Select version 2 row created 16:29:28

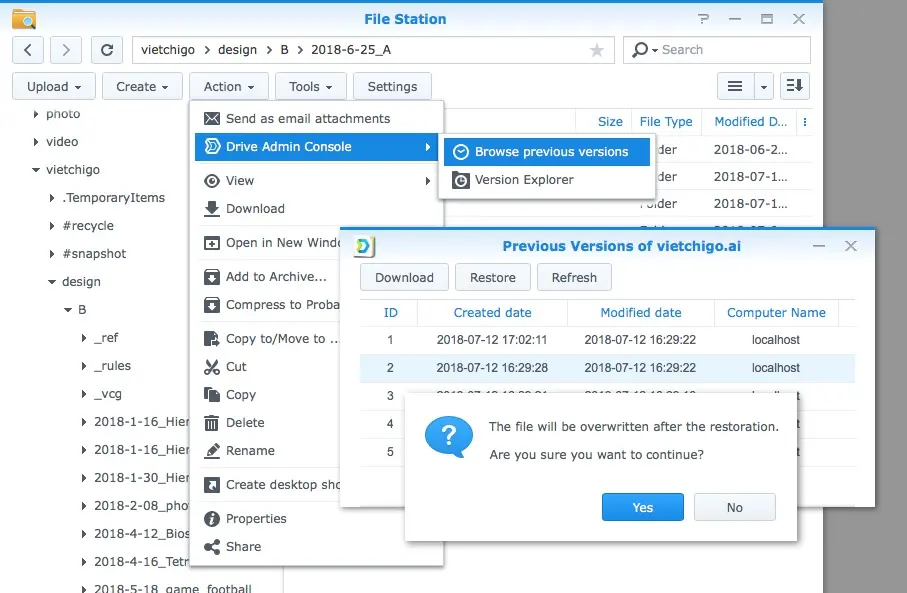pyautogui.click(x=607, y=368)
